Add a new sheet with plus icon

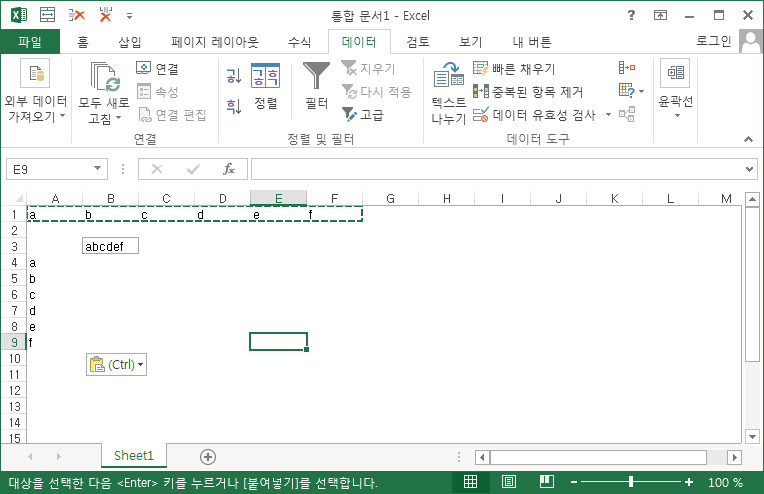pos(208,456)
